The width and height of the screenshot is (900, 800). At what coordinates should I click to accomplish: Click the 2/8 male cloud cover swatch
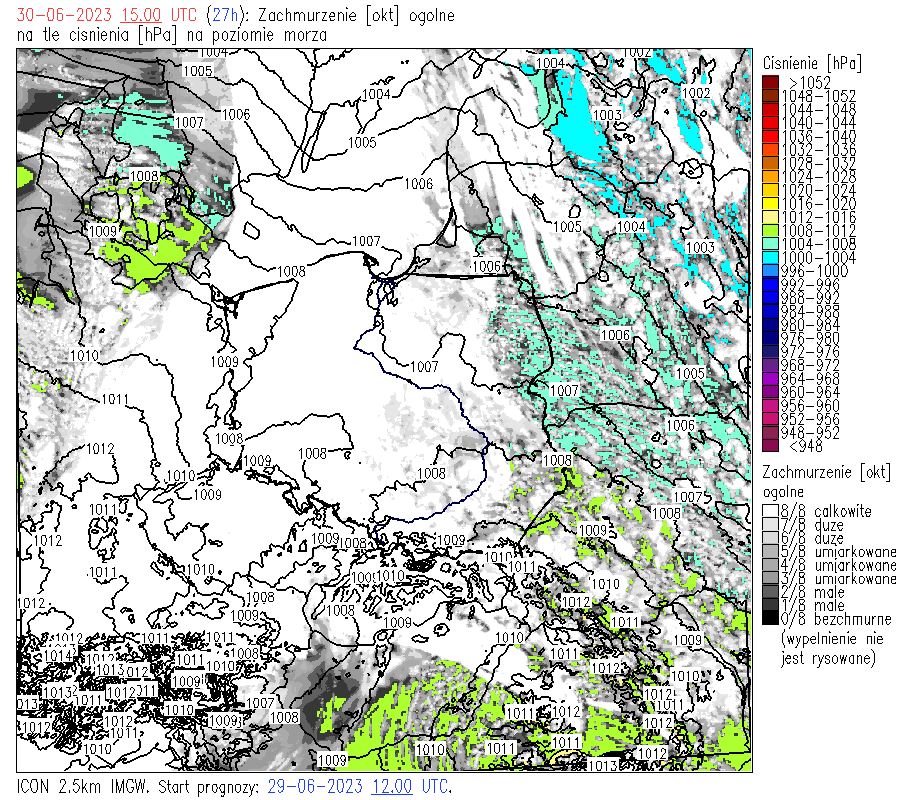770,592
